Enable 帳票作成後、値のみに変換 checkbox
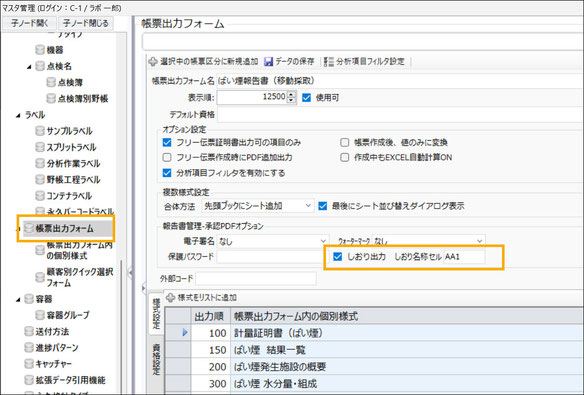The width and height of the screenshot is (584, 395). (345, 143)
